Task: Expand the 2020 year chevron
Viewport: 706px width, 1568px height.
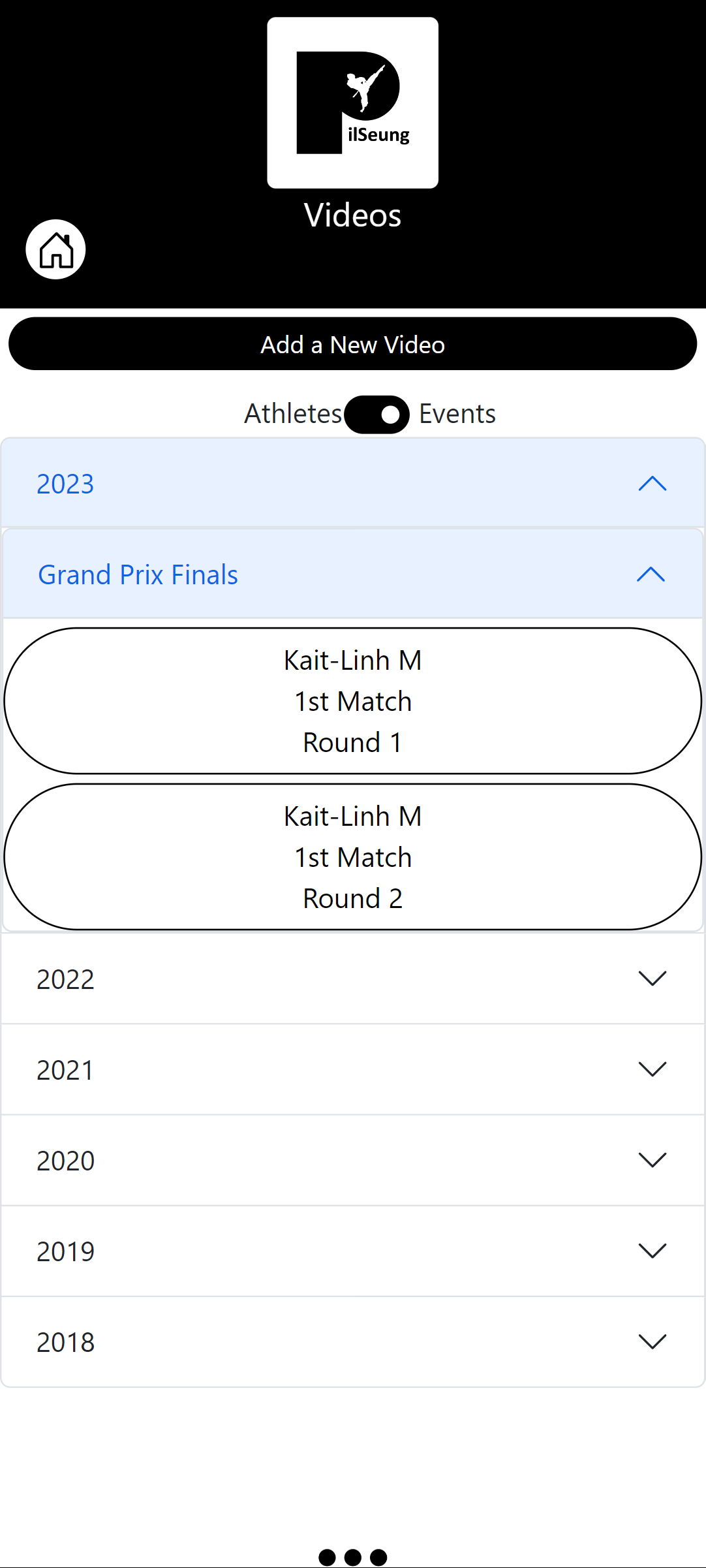Action: pos(652,1160)
